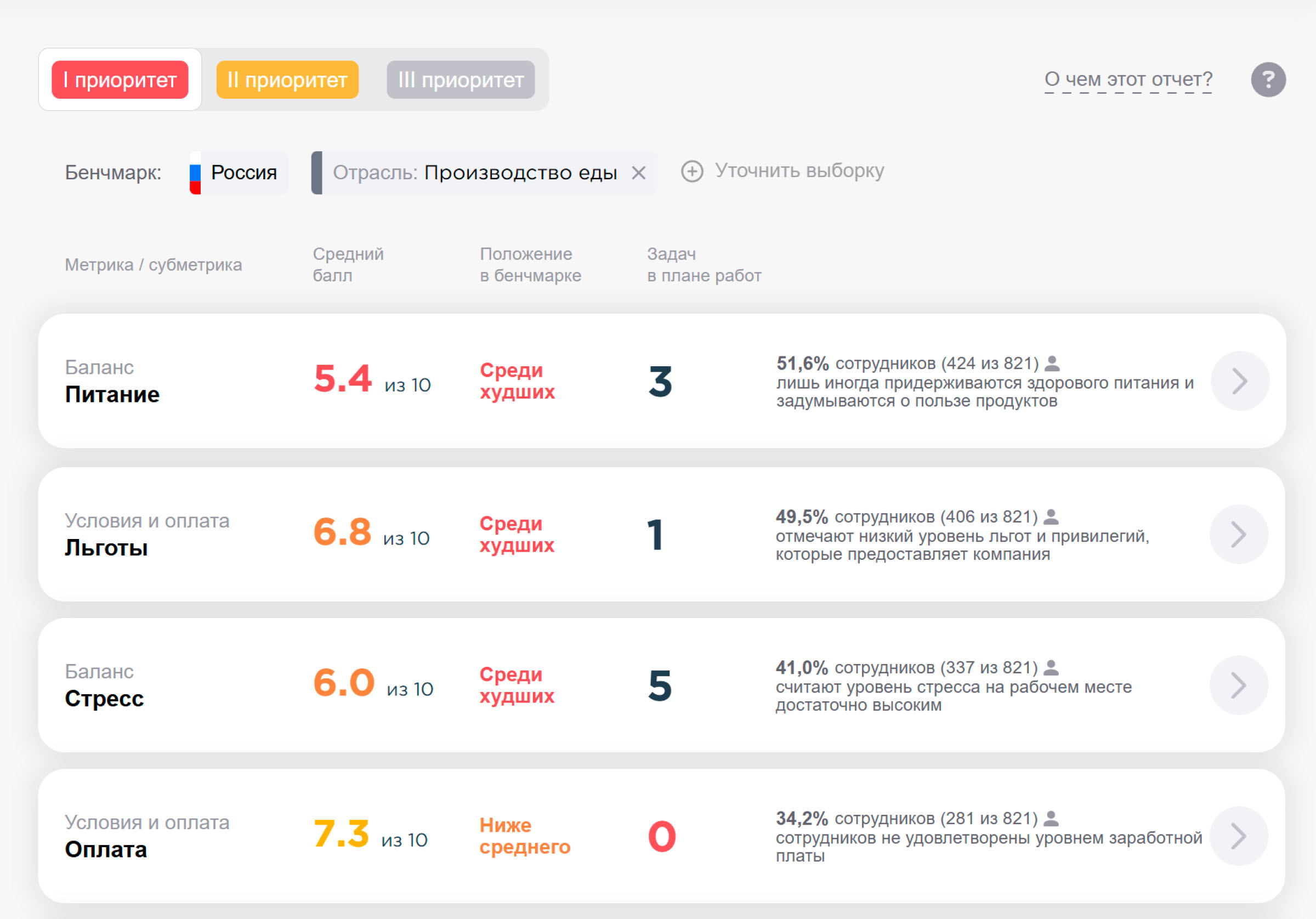Click task count 0 in Оплата row
Screen dimensions: 1316x919
(x=662, y=836)
